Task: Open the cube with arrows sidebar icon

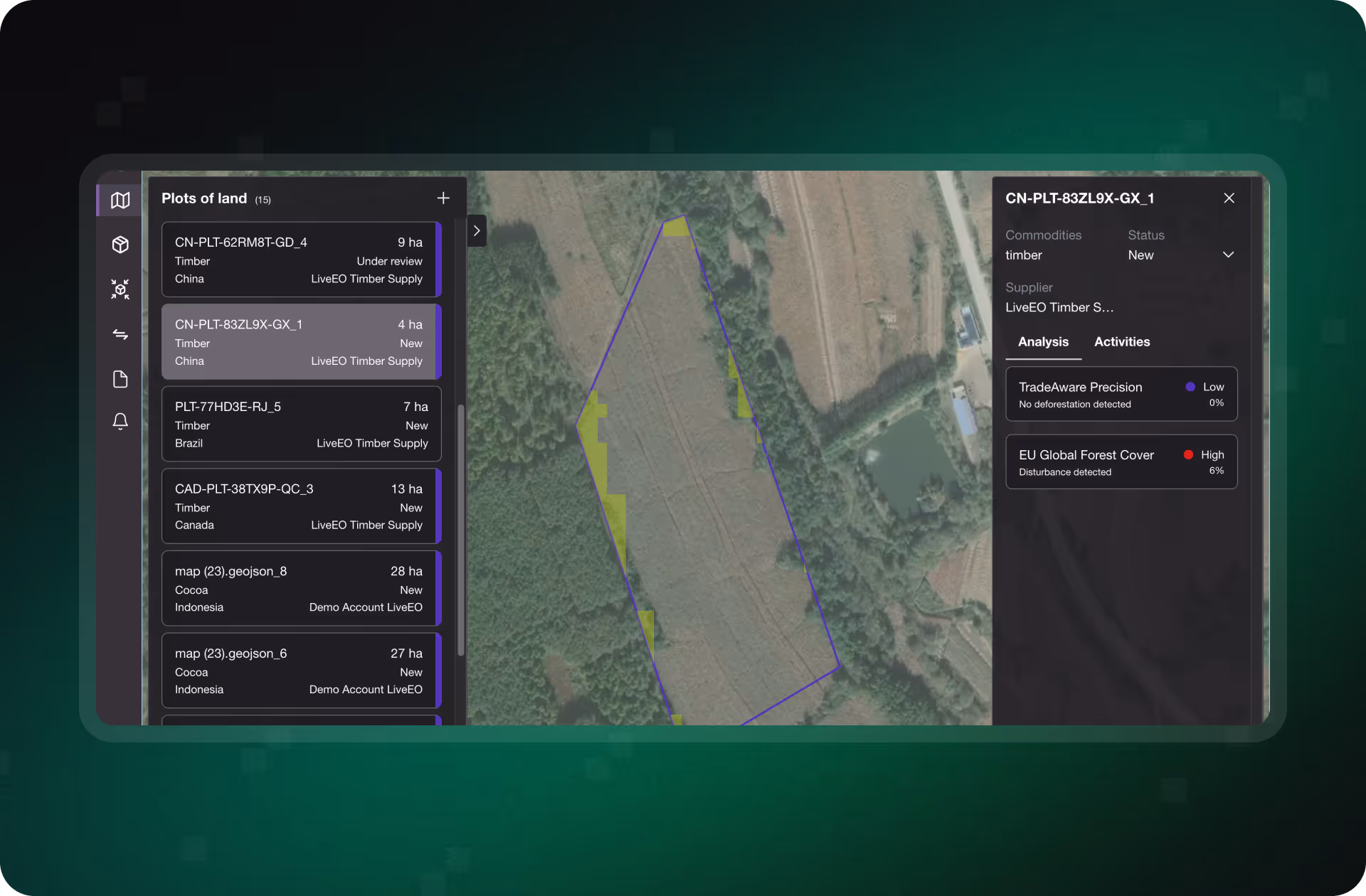Action: point(120,289)
